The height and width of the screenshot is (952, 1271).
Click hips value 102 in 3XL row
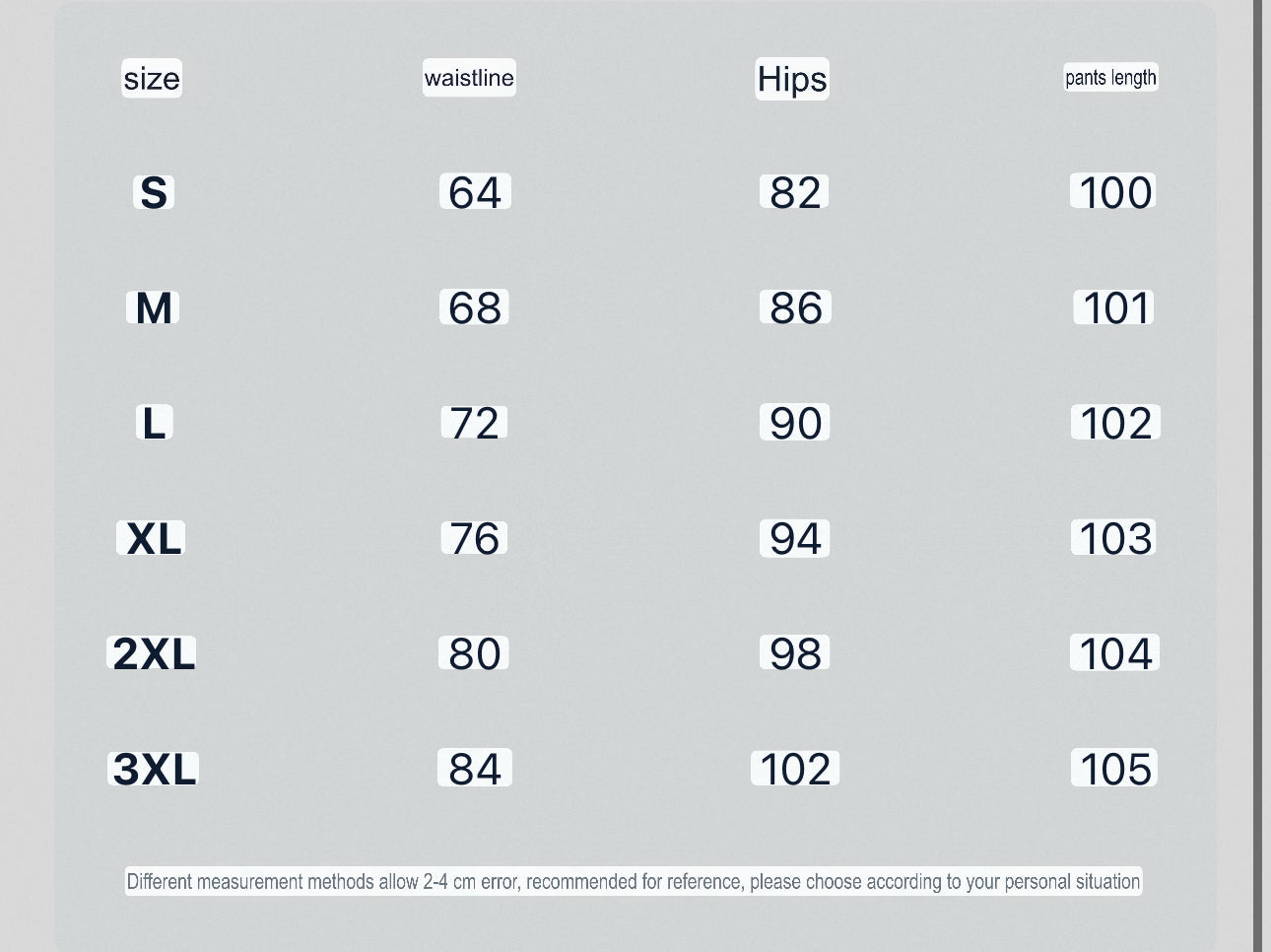click(x=795, y=769)
